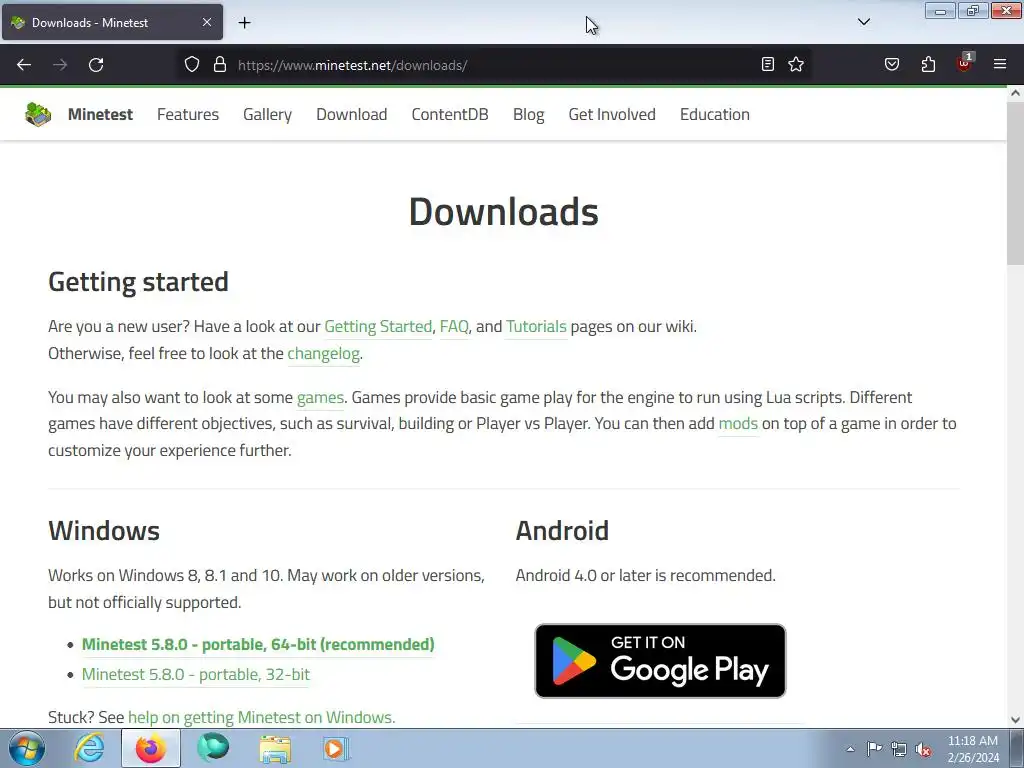Show hidden tray icons arrow

850,749
